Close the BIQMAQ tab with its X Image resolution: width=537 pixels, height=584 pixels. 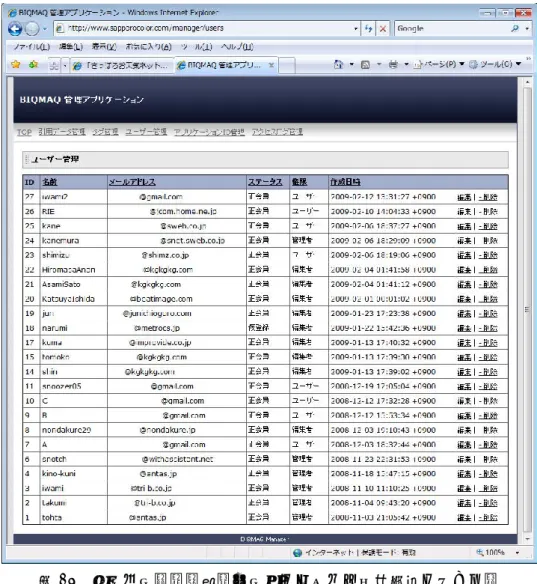(271, 65)
